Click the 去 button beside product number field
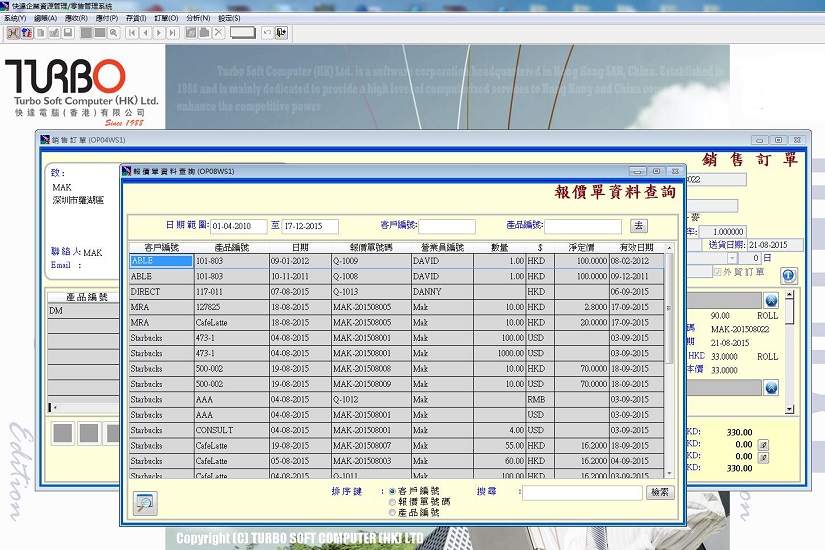 point(639,226)
